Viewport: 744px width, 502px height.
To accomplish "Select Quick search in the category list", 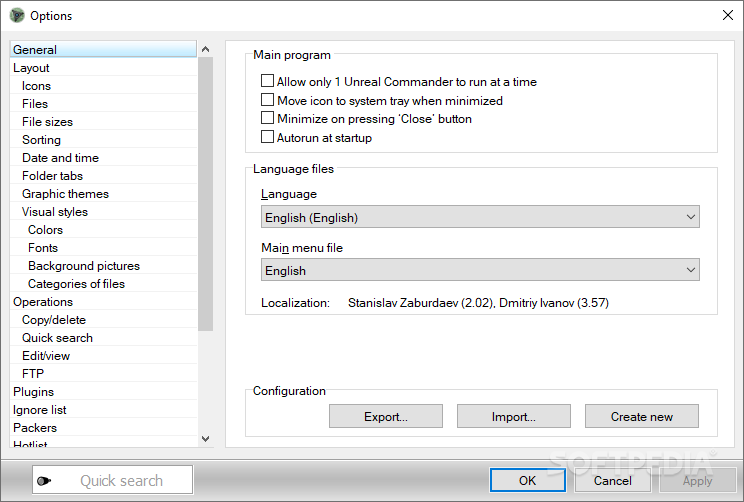I will tap(103, 338).
